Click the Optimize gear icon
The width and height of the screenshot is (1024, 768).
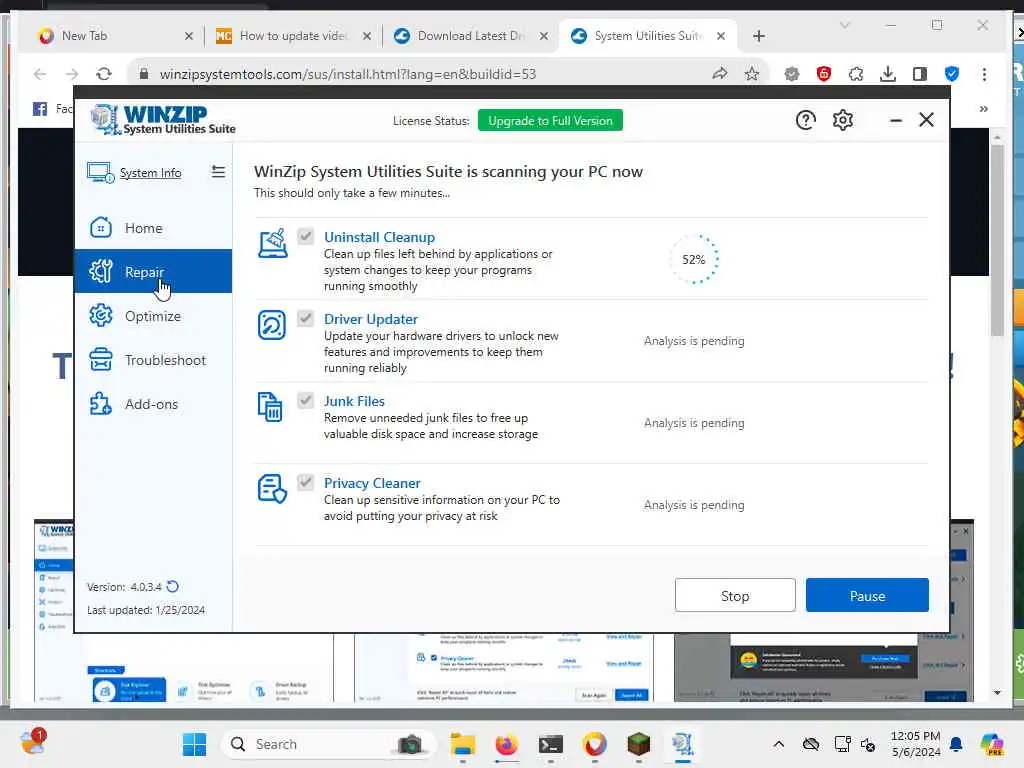coord(101,315)
